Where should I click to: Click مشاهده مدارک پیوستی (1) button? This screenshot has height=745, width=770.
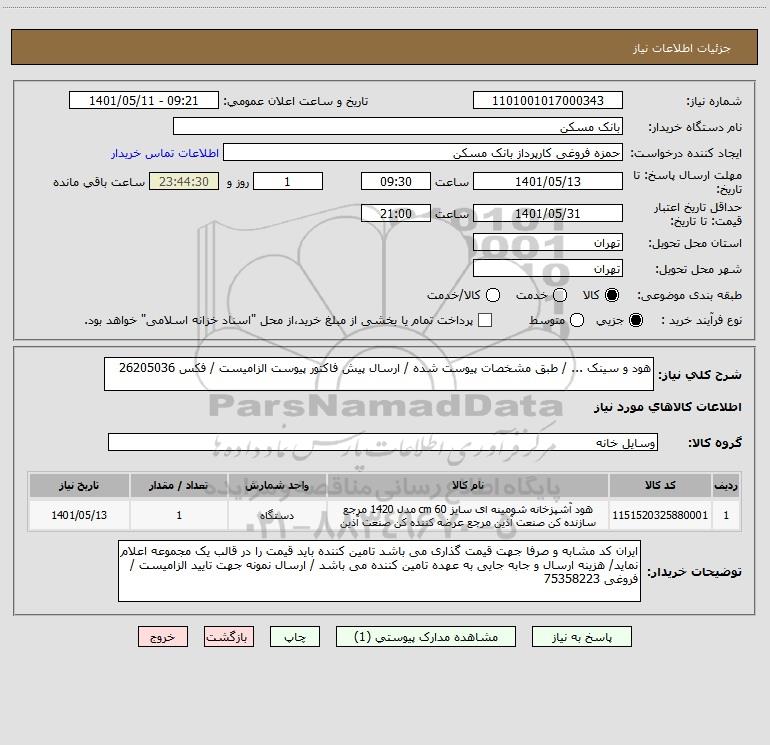click(x=426, y=637)
